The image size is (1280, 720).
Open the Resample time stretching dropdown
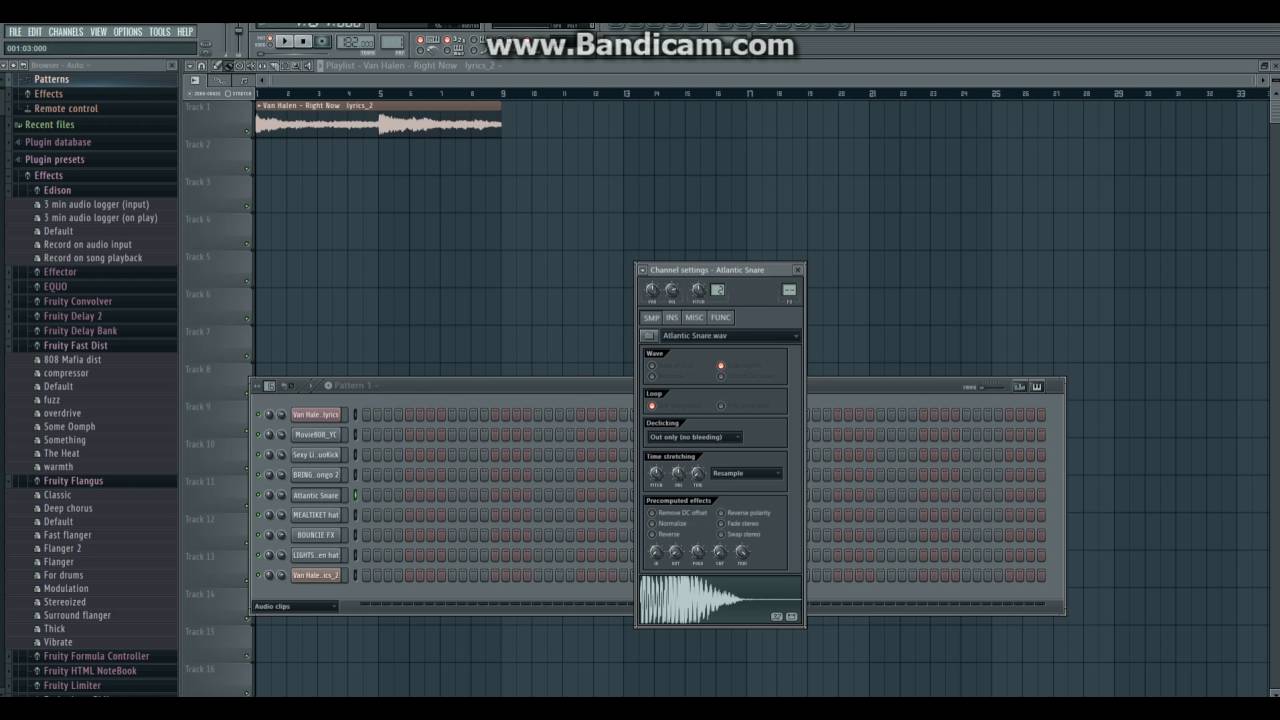[x=747, y=473]
